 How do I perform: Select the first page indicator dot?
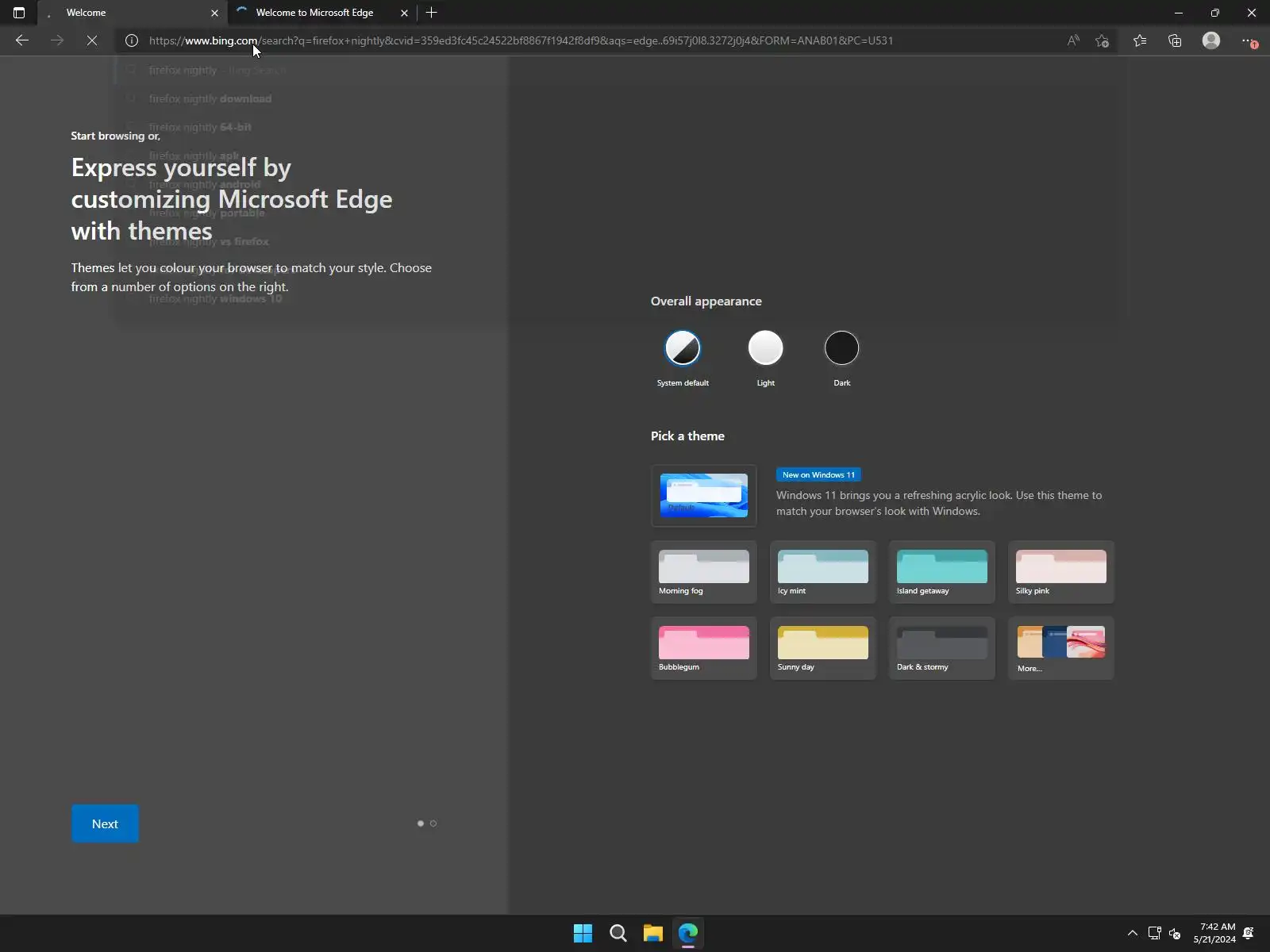pyautogui.click(x=421, y=823)
